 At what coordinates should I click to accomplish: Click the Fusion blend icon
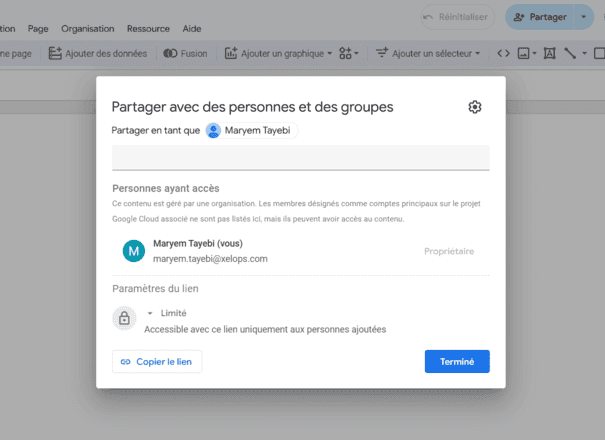[x=170, y=53]
